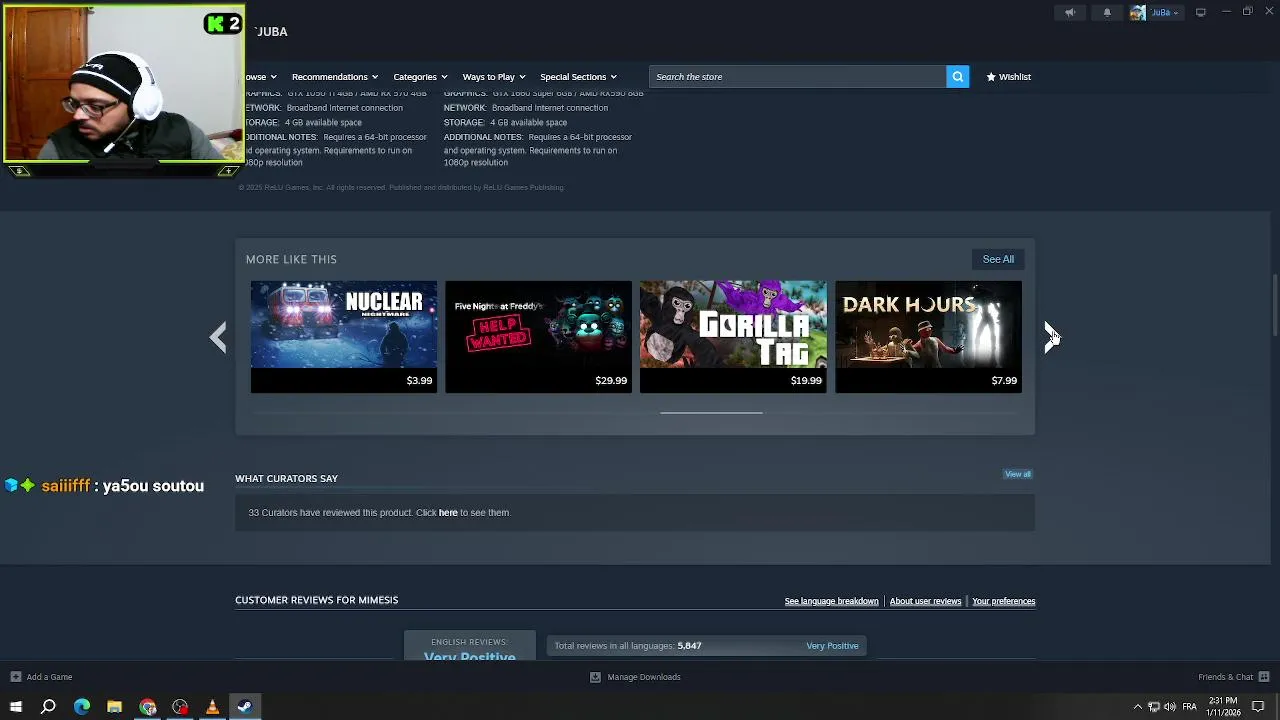The width and height of the screenshot is (1280, 720).
Task: Show hidden system tray icons
Action: pos(1137,707)
